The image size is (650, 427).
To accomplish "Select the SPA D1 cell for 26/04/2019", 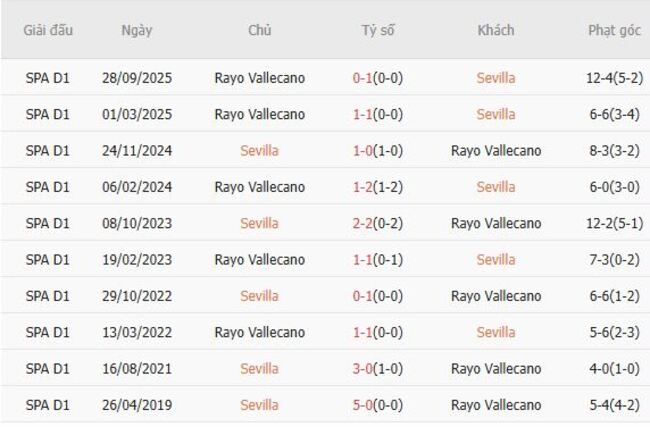I will (48, 405).
